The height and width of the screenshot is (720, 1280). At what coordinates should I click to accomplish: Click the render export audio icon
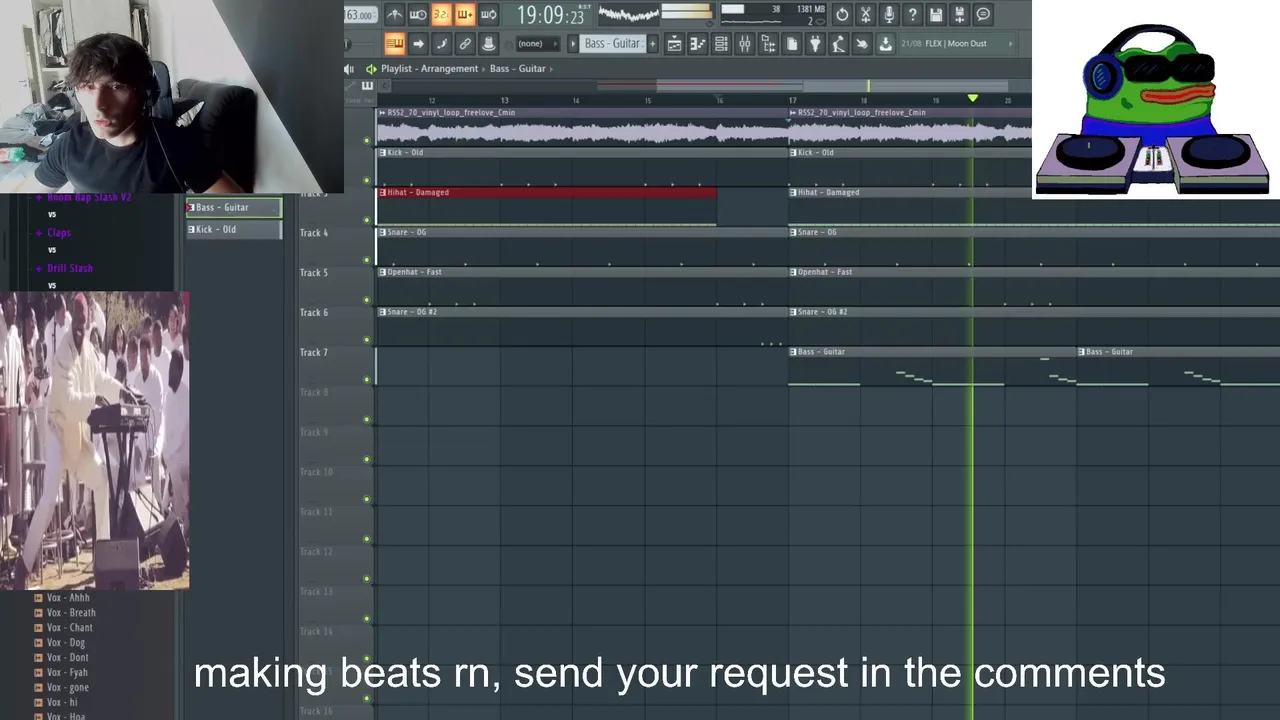[959, 15]
